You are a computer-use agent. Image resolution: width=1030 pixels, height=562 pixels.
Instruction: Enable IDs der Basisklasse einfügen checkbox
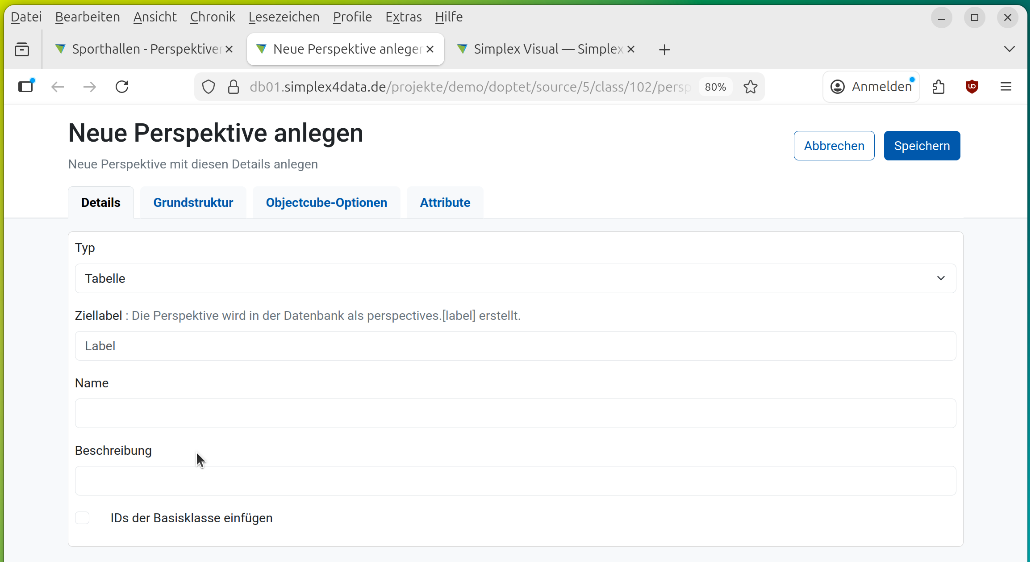point(83,518)
